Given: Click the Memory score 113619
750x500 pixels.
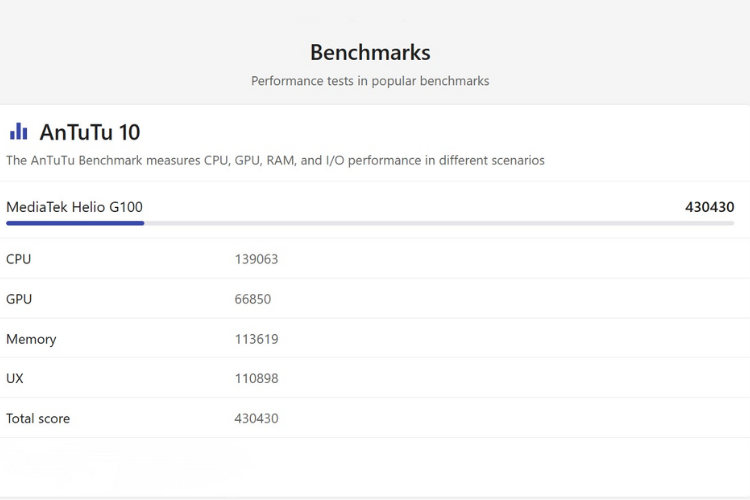Looking at the screenshot, I should tap(256, 339).
